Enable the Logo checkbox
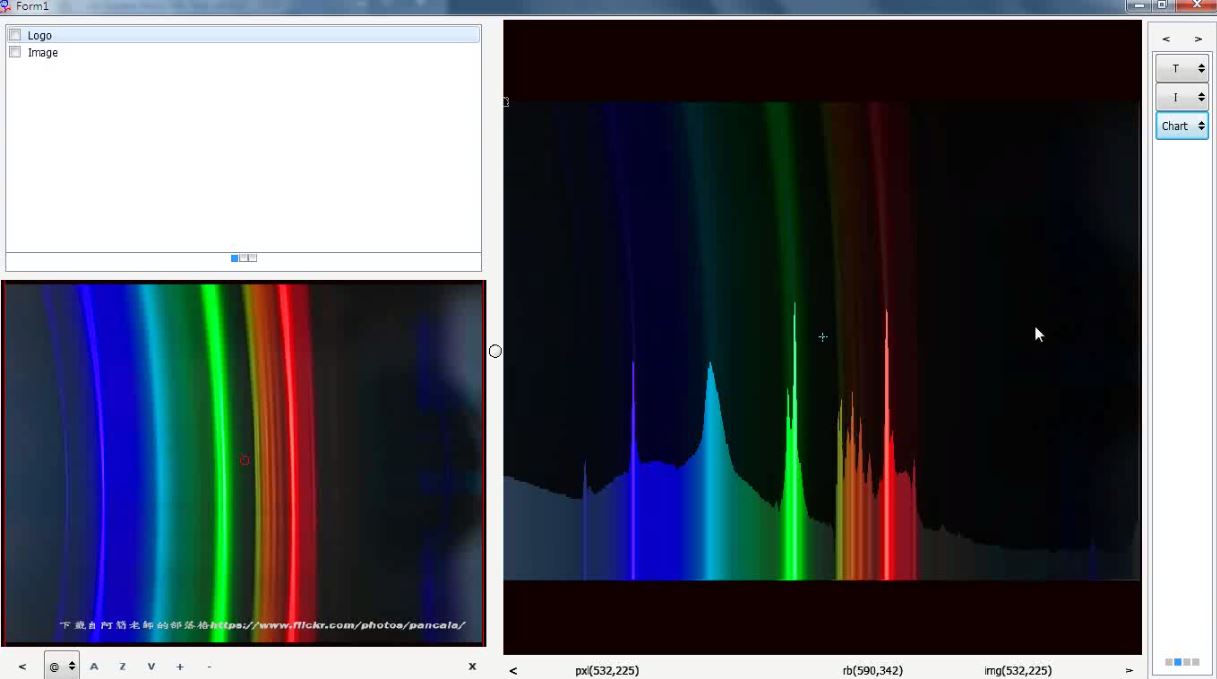Screen dimensions: 1217x679 [x=15, y=34]
